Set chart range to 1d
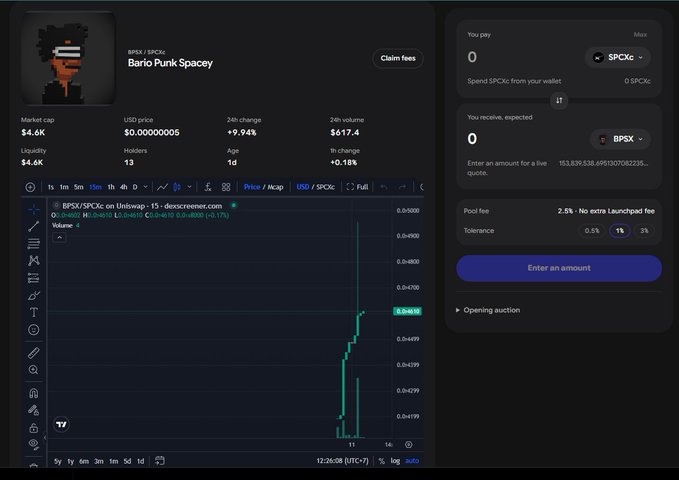Image resolution: width=679 pixels, height=480 pixels. pos(141,461)
